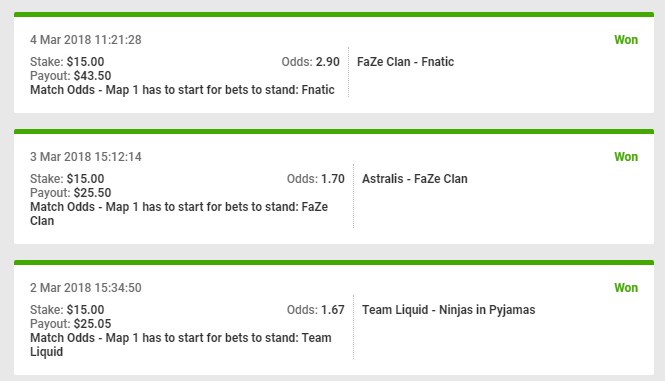
Task: Open the Team Liquid - Ninjas in Pyjamas match
Action: (449, 310)
